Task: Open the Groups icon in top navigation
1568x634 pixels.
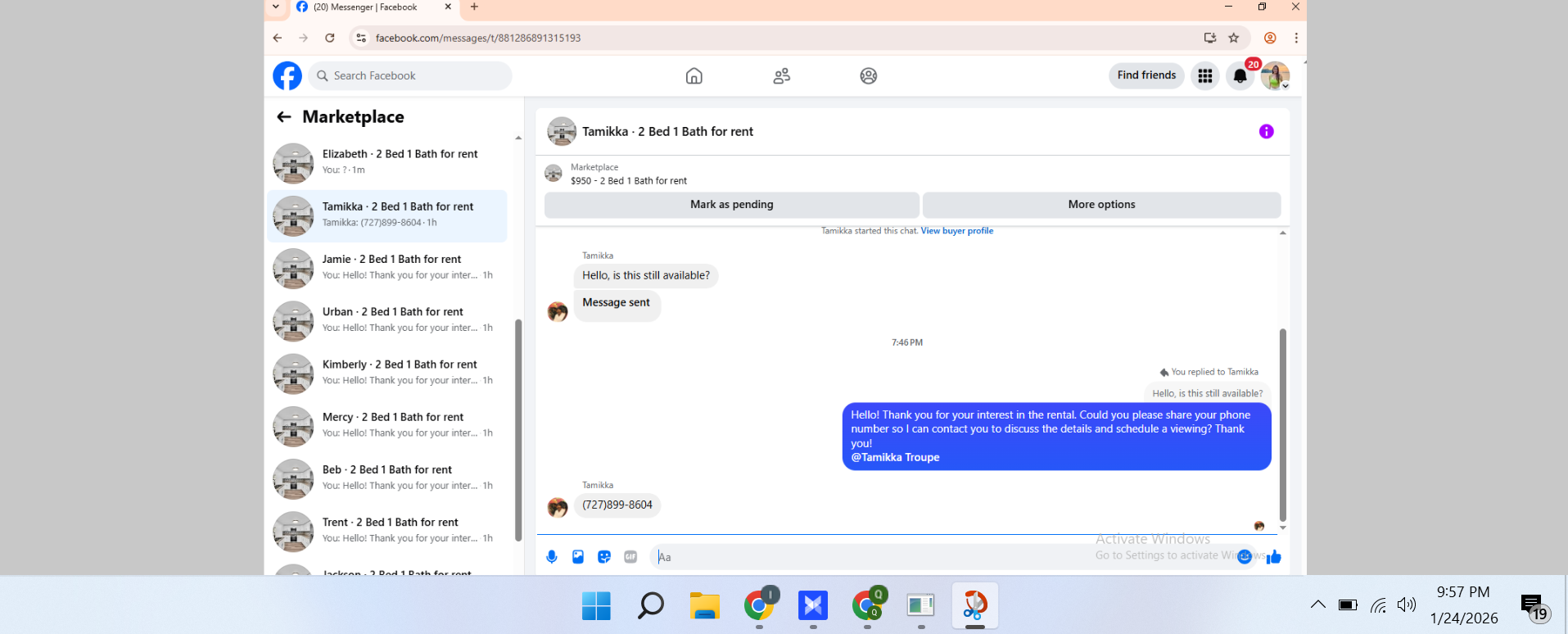Action: click(x=869, y=76)
